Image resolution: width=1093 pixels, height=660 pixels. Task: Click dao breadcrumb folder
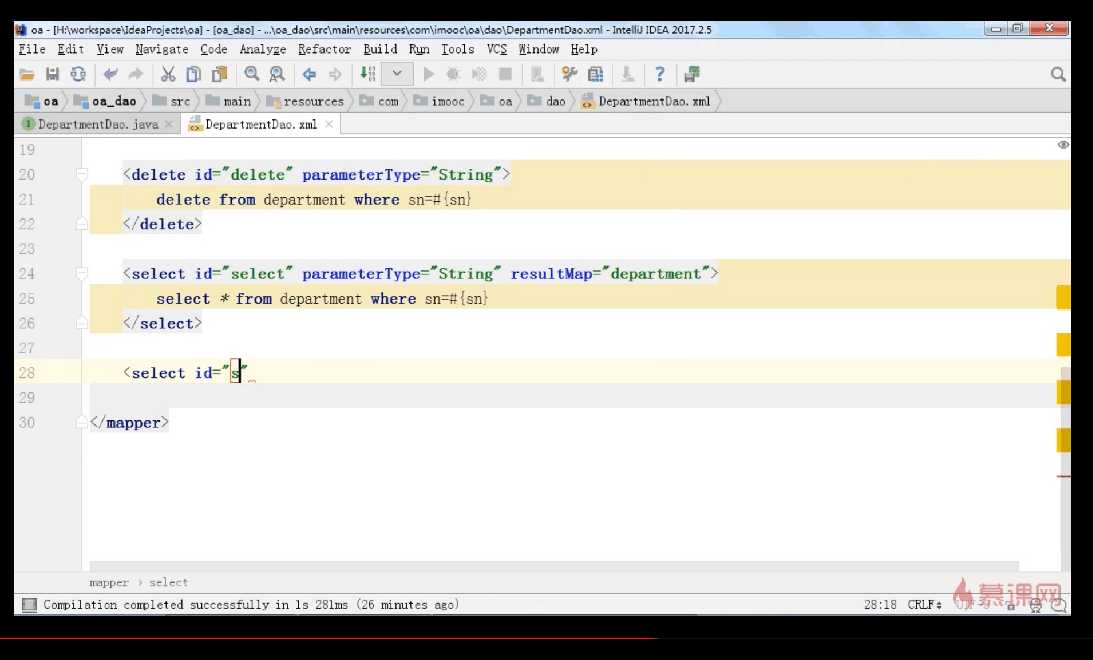546,101
